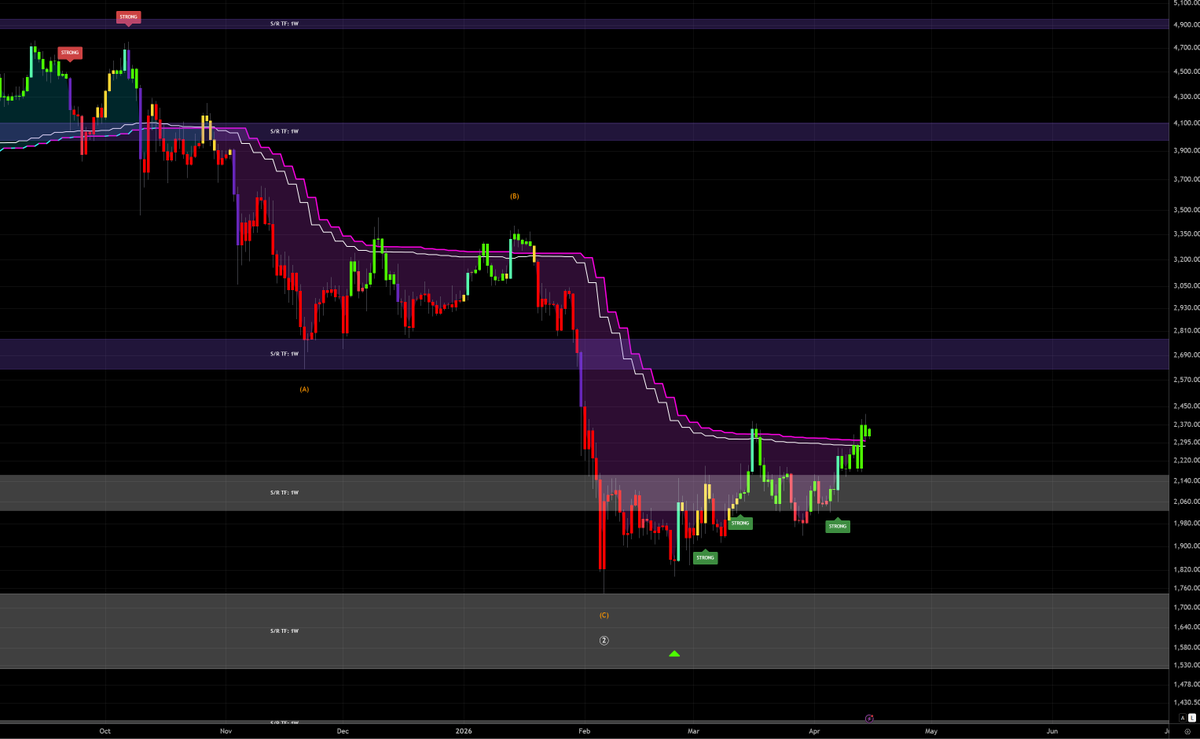The height and width of the screenshot is (739, 1200).
Task: Open the purple event icon on time axis
Action: (x=869, y=718)
